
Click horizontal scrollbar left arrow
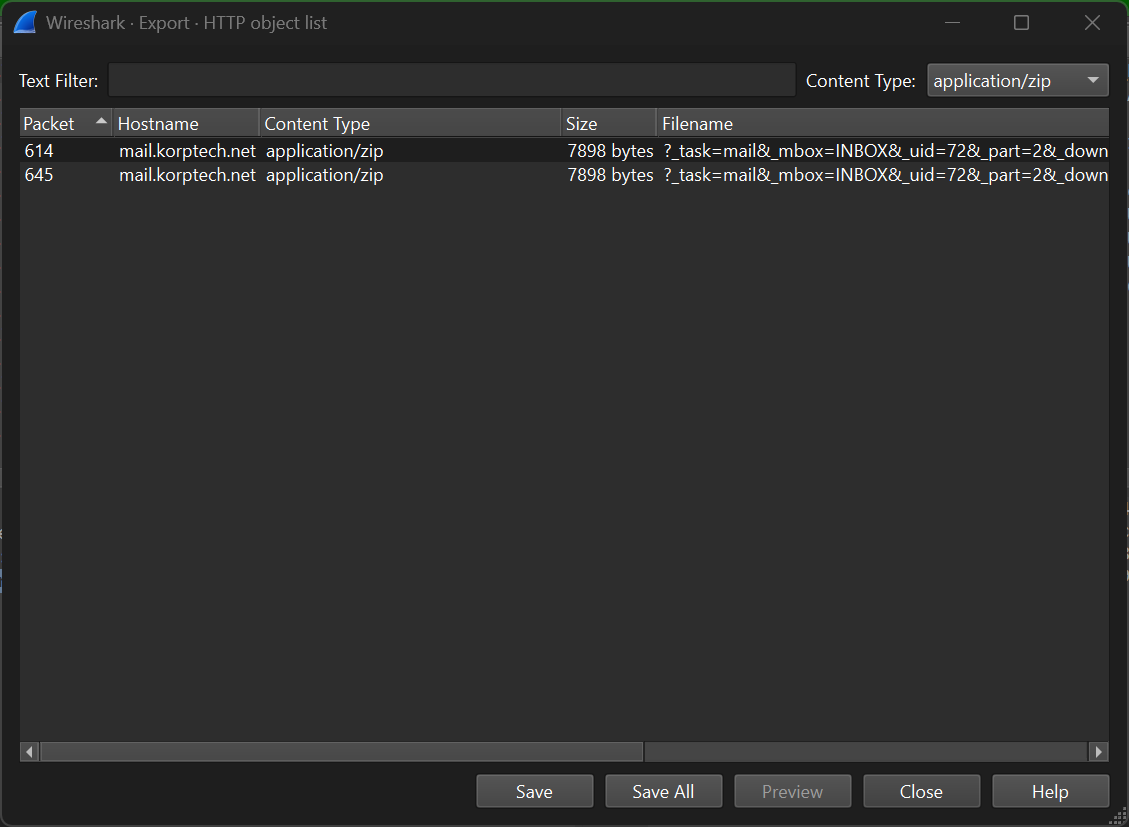click(x=30, y=751)
